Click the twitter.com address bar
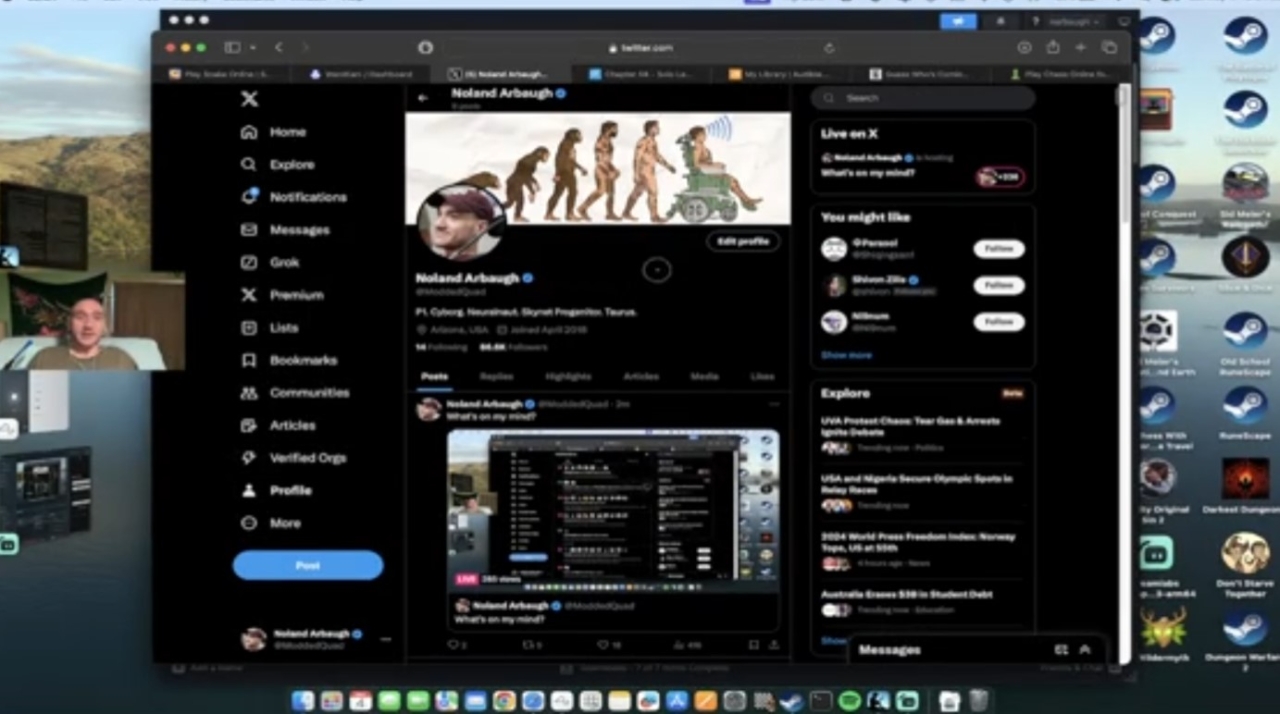The image size is (1280, 714). pyautogui.click(x=640, y=47)
